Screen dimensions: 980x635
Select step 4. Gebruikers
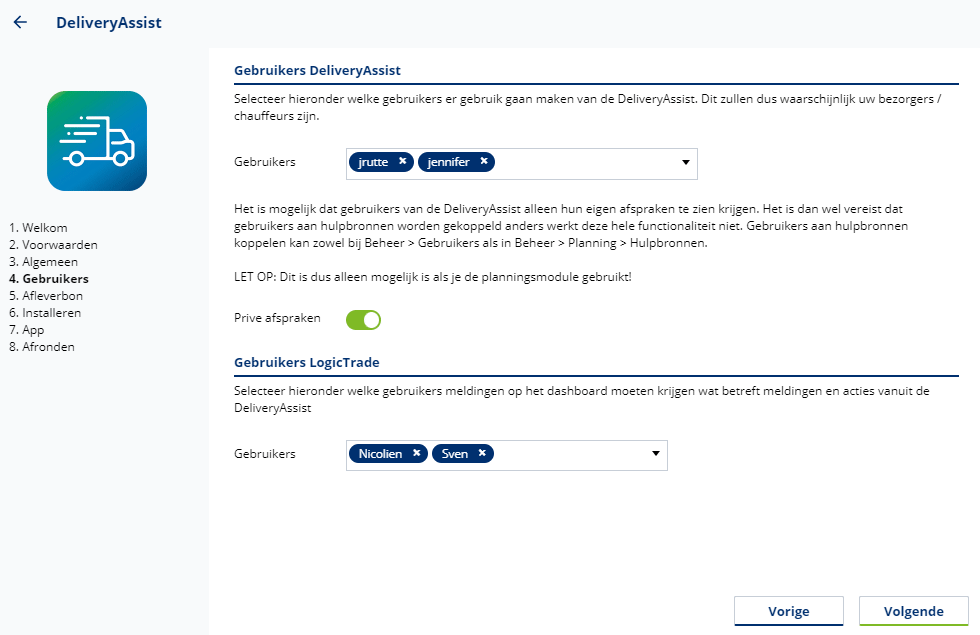pyautogui.click(x=49, y=279)
